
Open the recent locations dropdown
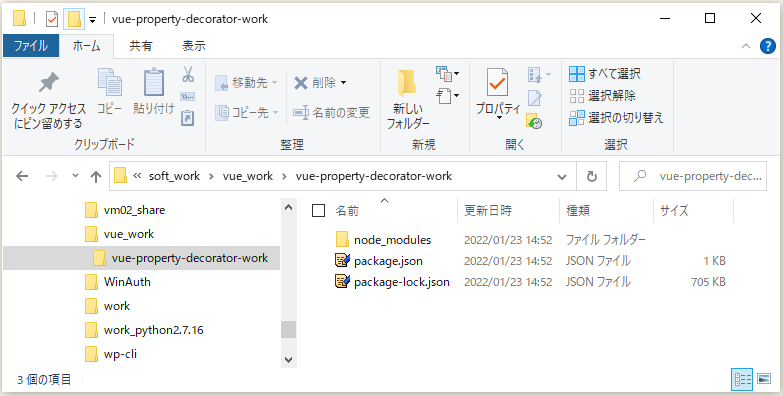[75, 176]
